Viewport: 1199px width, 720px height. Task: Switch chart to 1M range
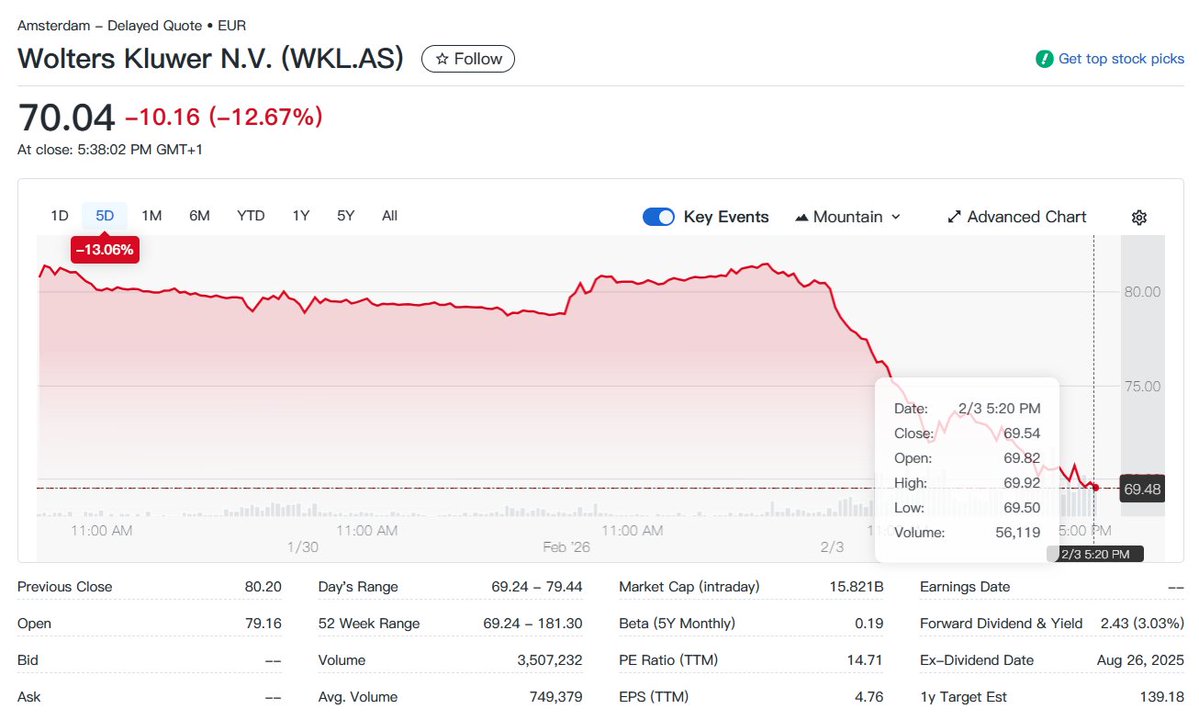[x=151, y=215]
